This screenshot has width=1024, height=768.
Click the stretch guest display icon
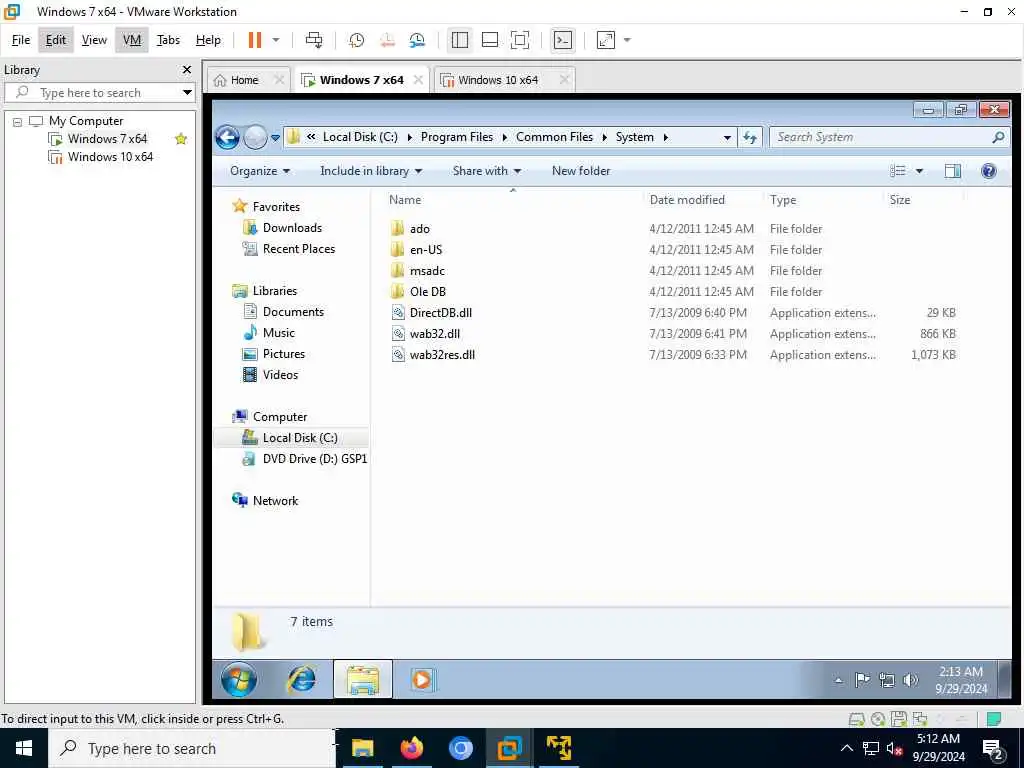click(x=606, y=40)
